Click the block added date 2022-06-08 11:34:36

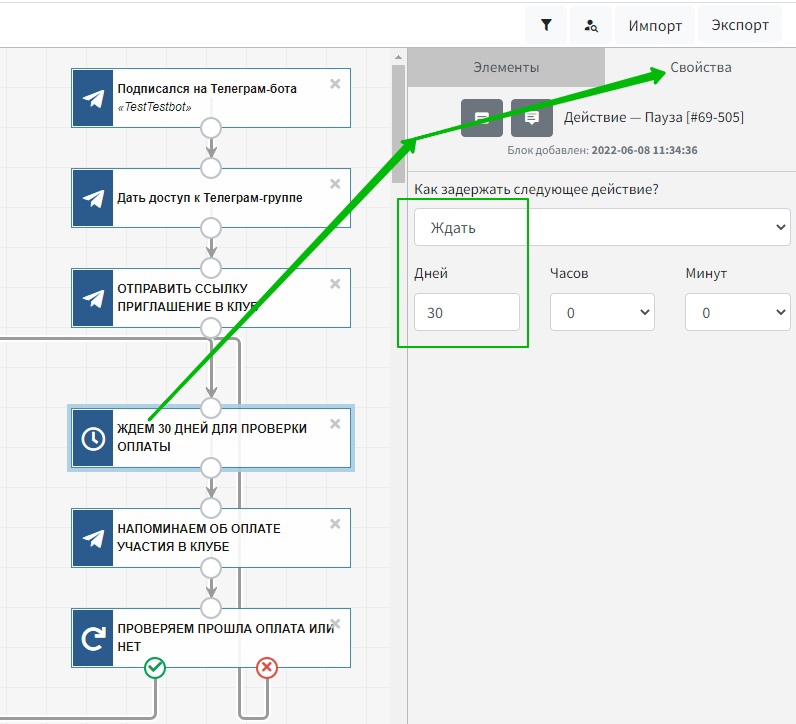[645, 150]
